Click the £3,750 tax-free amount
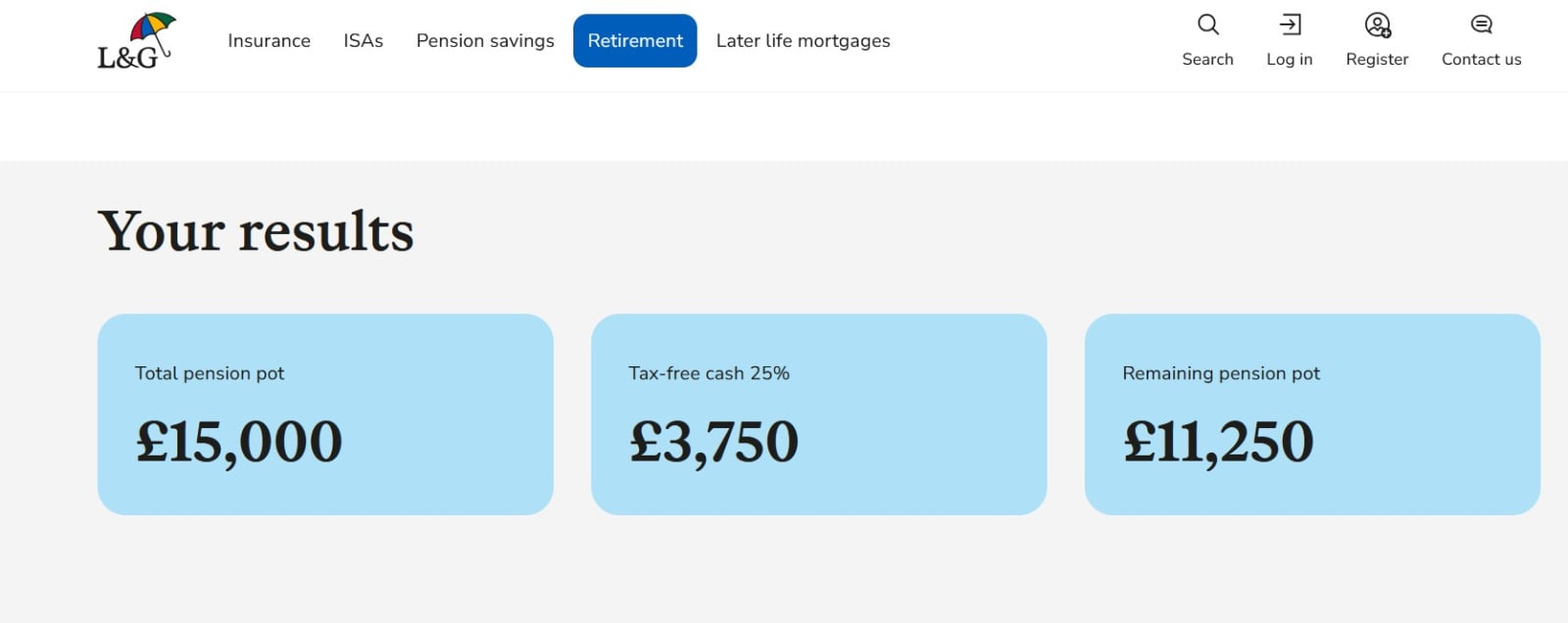 713,442
